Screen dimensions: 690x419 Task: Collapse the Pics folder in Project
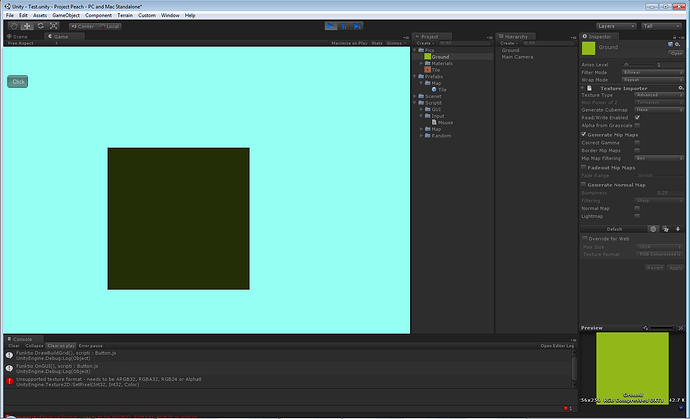coord(415,50)
